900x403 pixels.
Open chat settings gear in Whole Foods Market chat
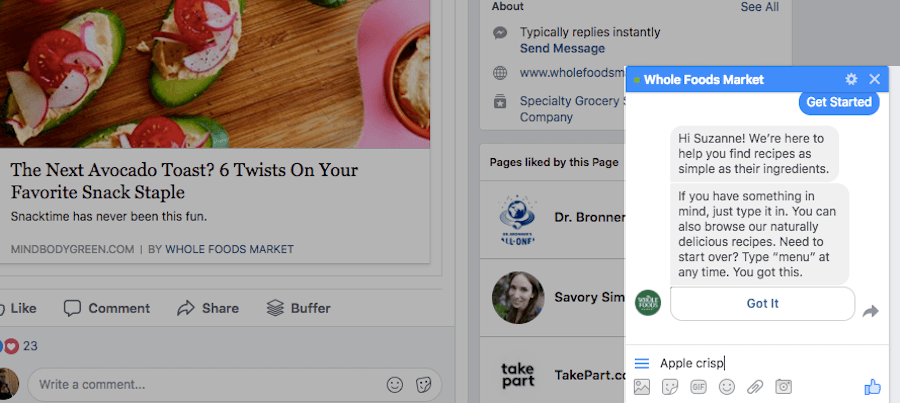(x=851, y=79)
